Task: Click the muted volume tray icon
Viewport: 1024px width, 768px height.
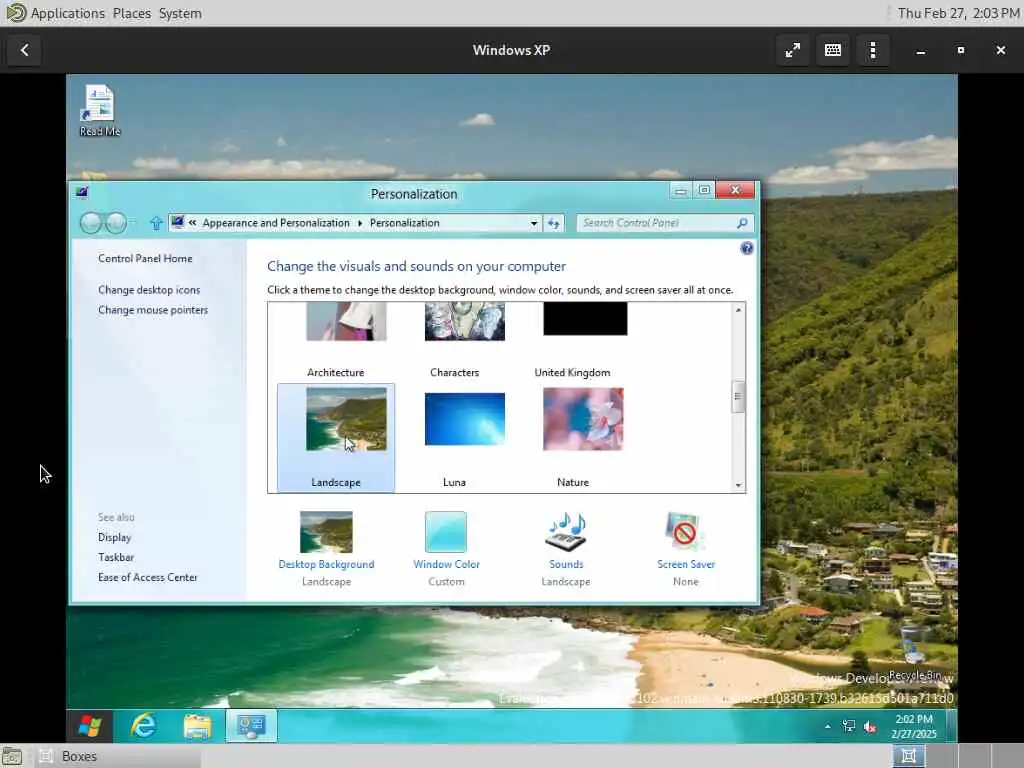Action: point(870,726)
